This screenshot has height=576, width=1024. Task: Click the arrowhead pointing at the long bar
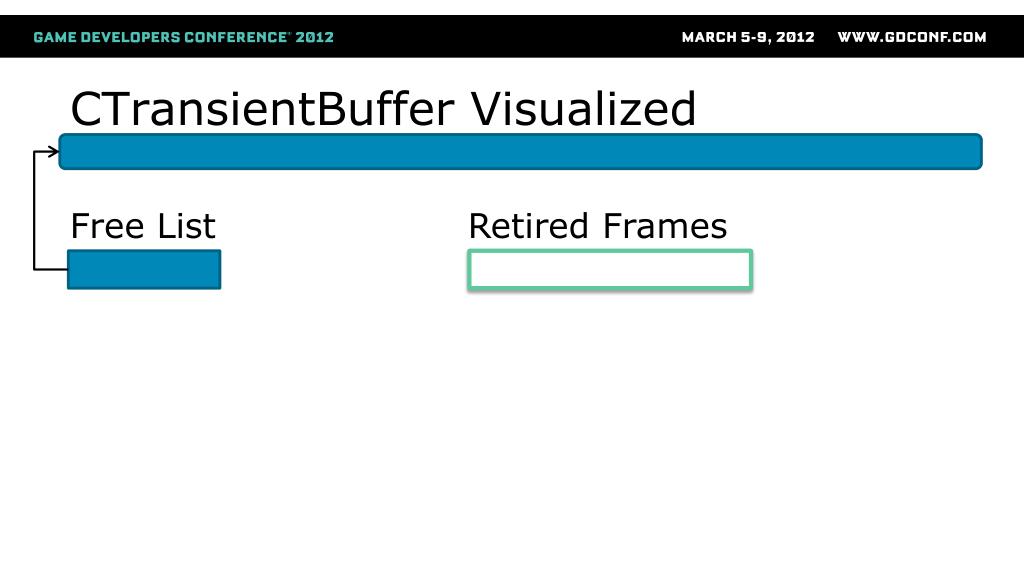point(53,152)
